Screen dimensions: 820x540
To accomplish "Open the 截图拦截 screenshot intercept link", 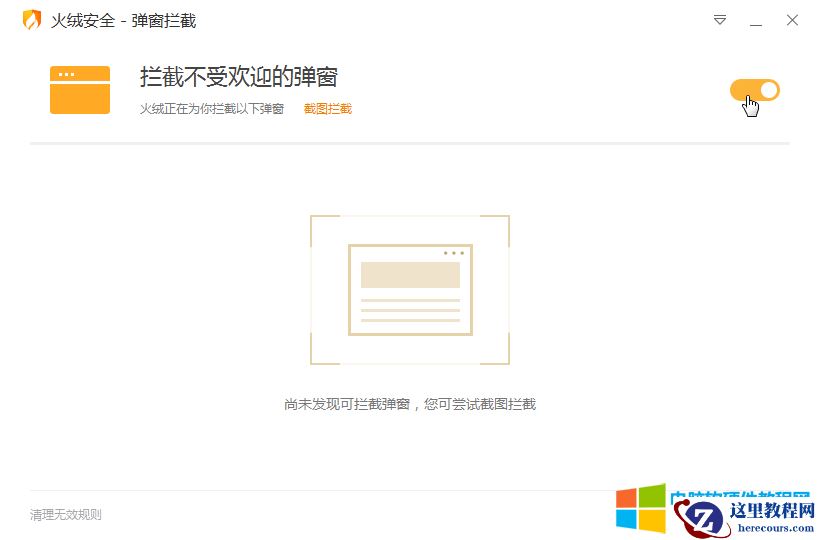I will click(x=328, y=109).
